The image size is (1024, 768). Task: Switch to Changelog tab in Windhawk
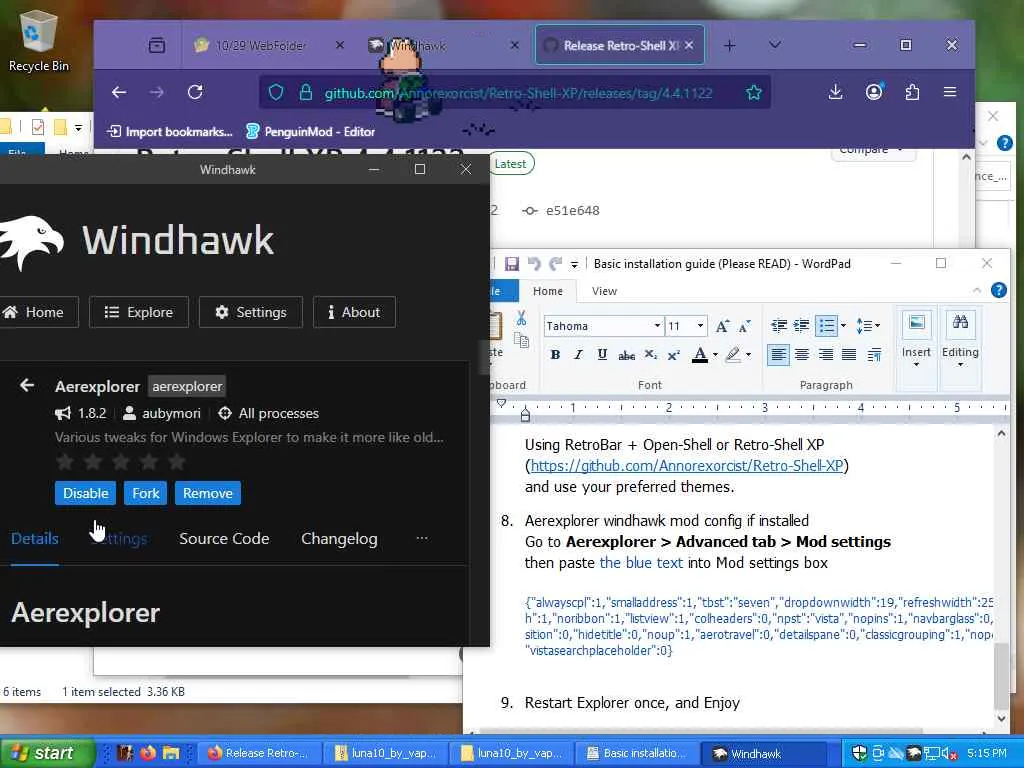tap(339, 538)
